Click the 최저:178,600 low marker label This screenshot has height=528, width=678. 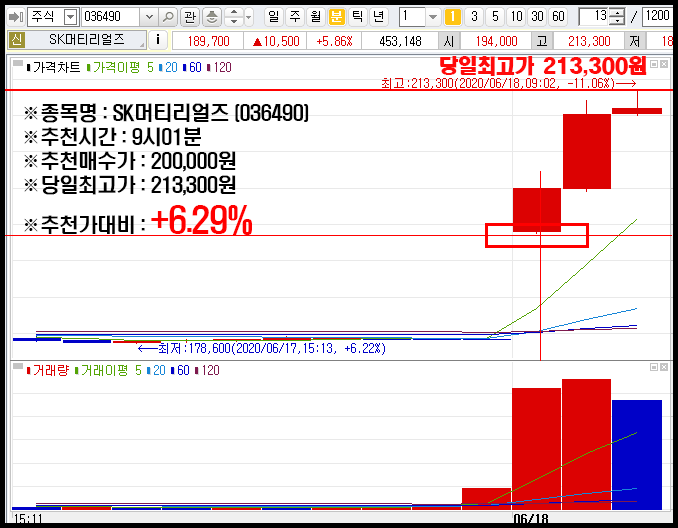[262, 348]
